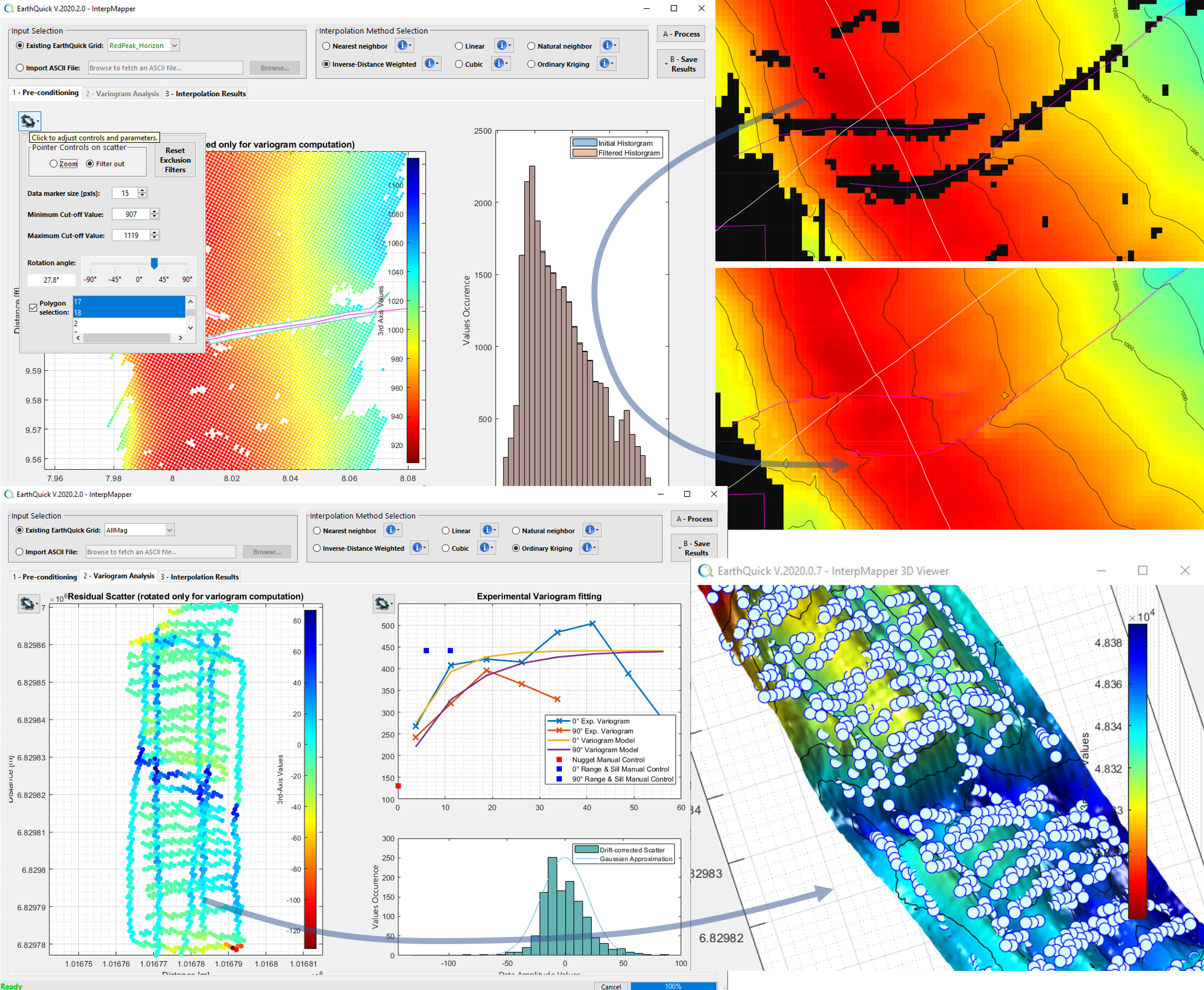Screen dimensions: 1204x990
Task: Open gear settings beside Experimental Variogram fitting plot
Action: point(384,604)
